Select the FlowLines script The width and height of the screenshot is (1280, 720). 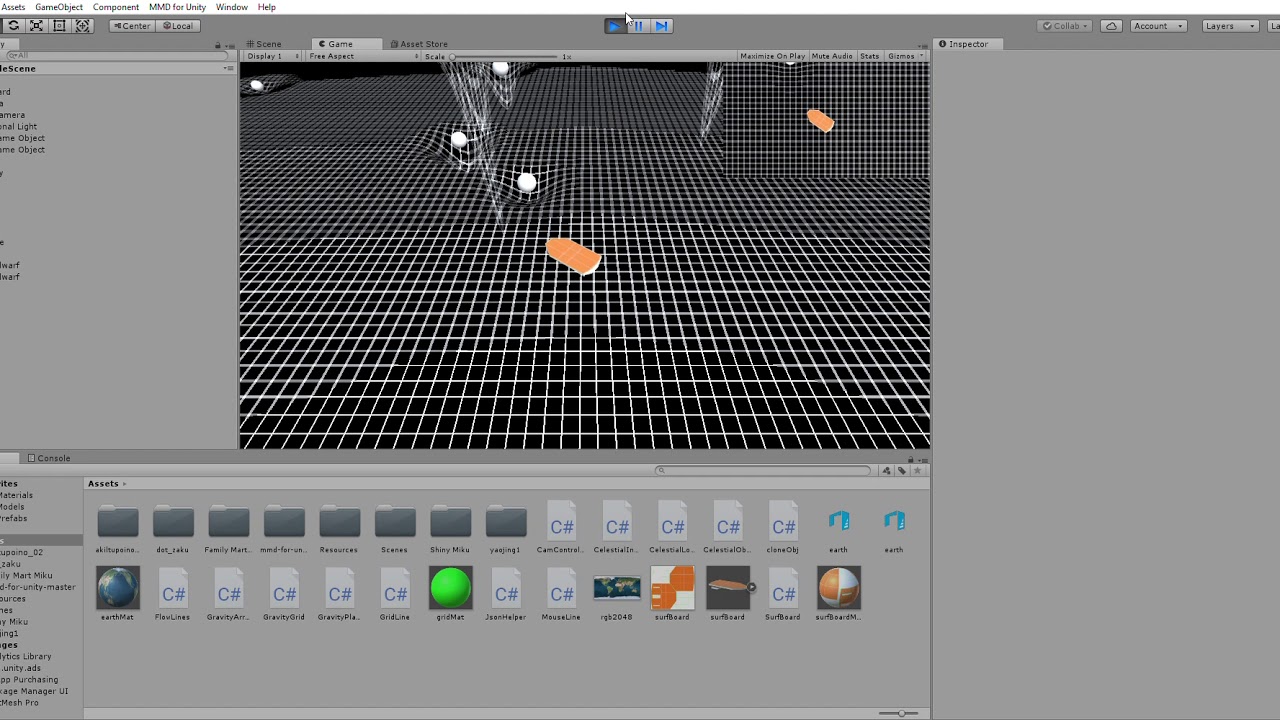coord(173,594)
